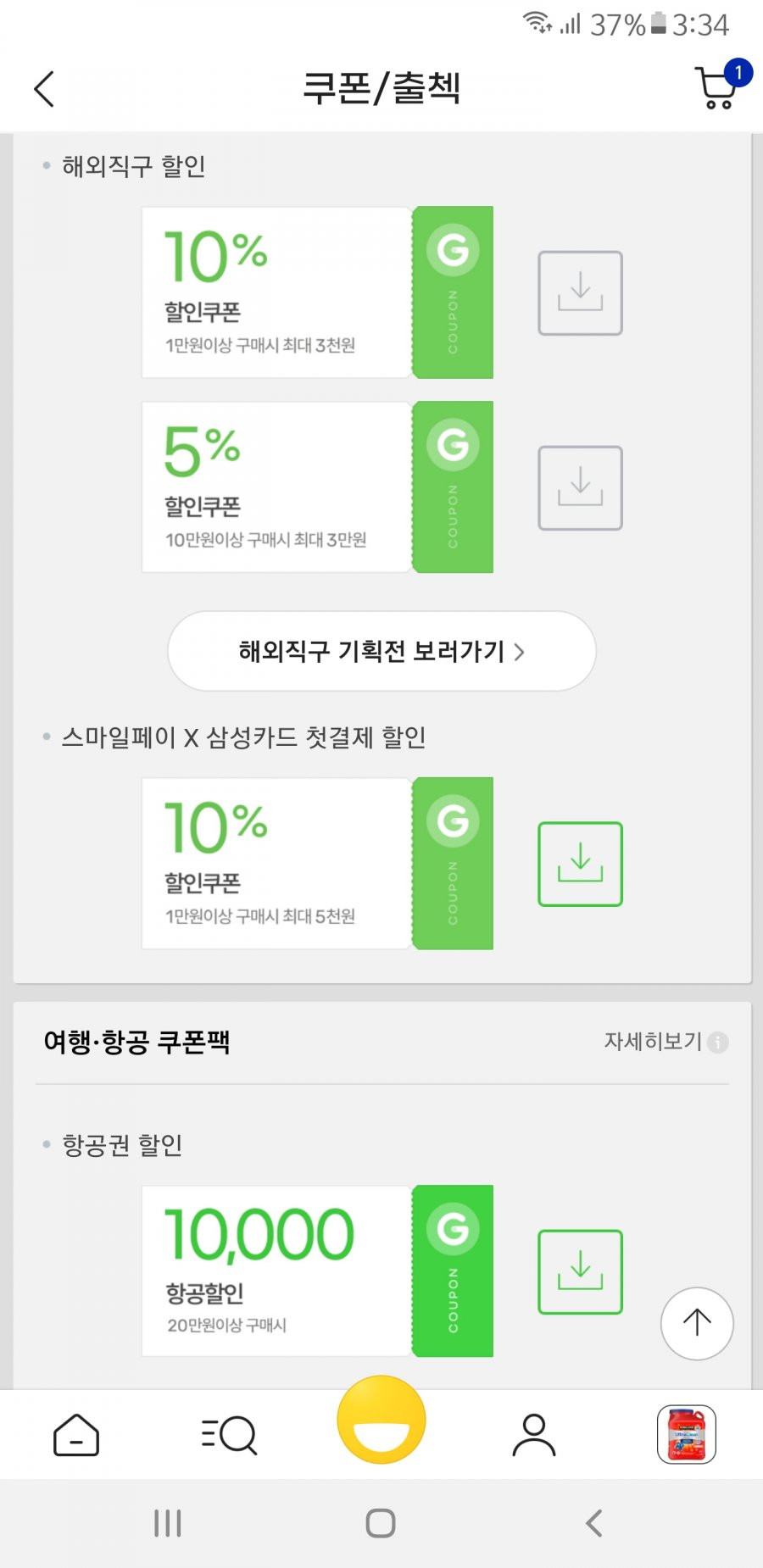Tap the yellow smile button in bottom bar
763x1568 pixels.
(x=381, y=1420)
